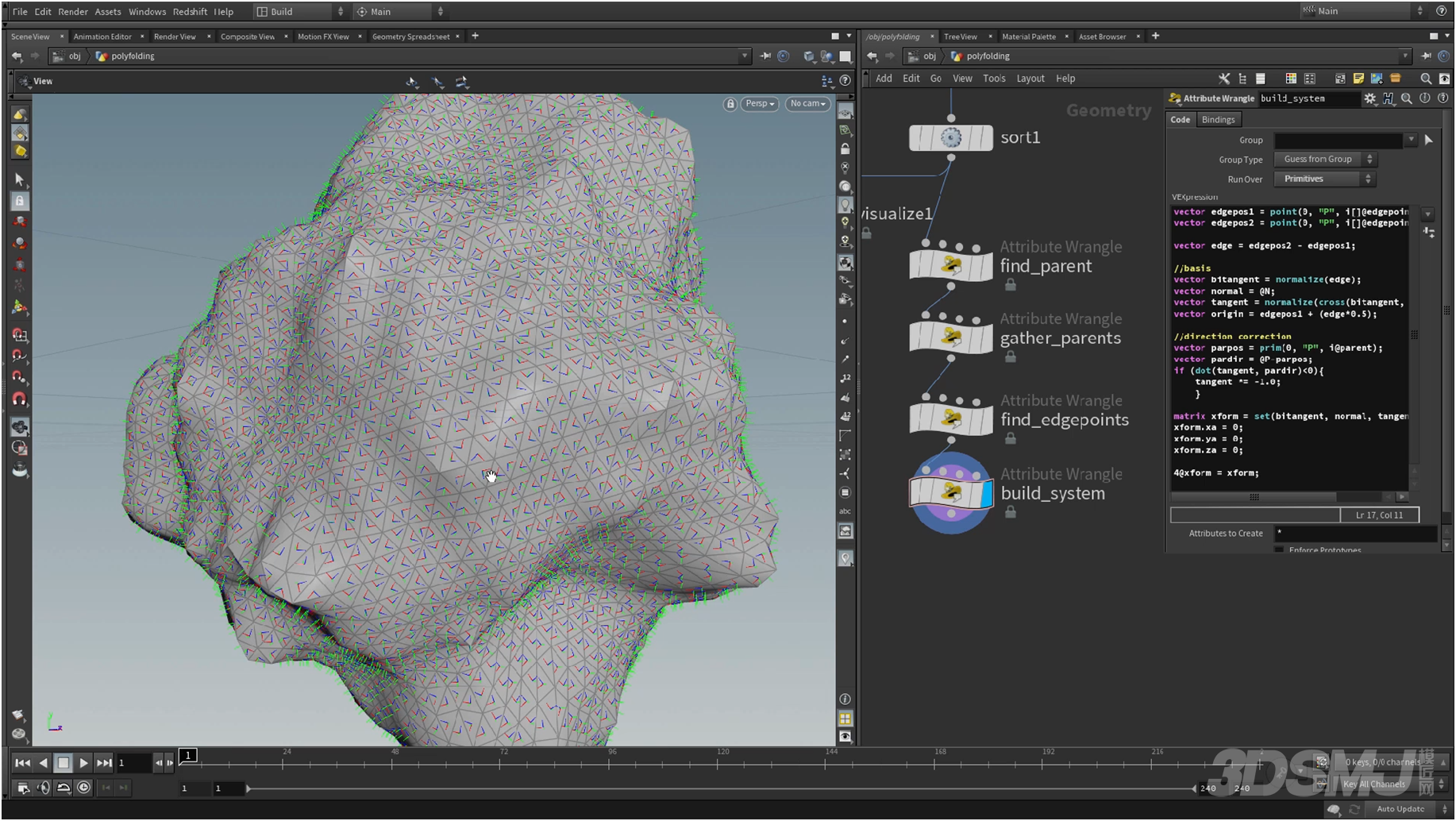Open network editor Layout menu
This screenshot has width=1456, height=821.
coord(1030,79)
